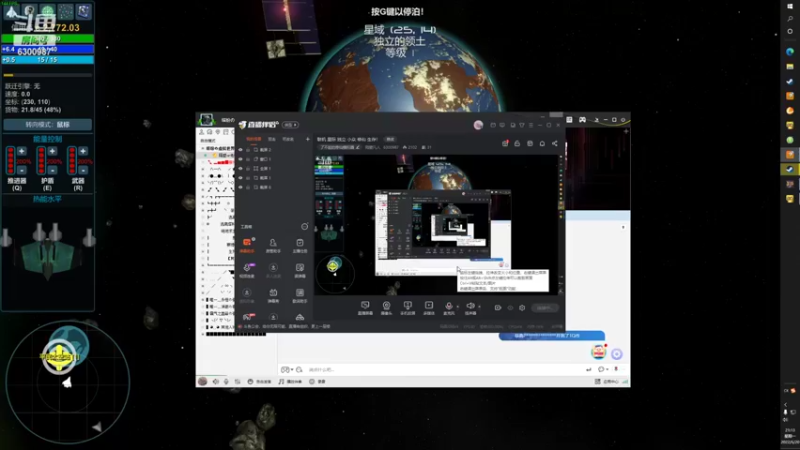This screenshot has height=450, width=800.
Task: Click the weapon (R) energy level bar
Action: click(71, 161)
